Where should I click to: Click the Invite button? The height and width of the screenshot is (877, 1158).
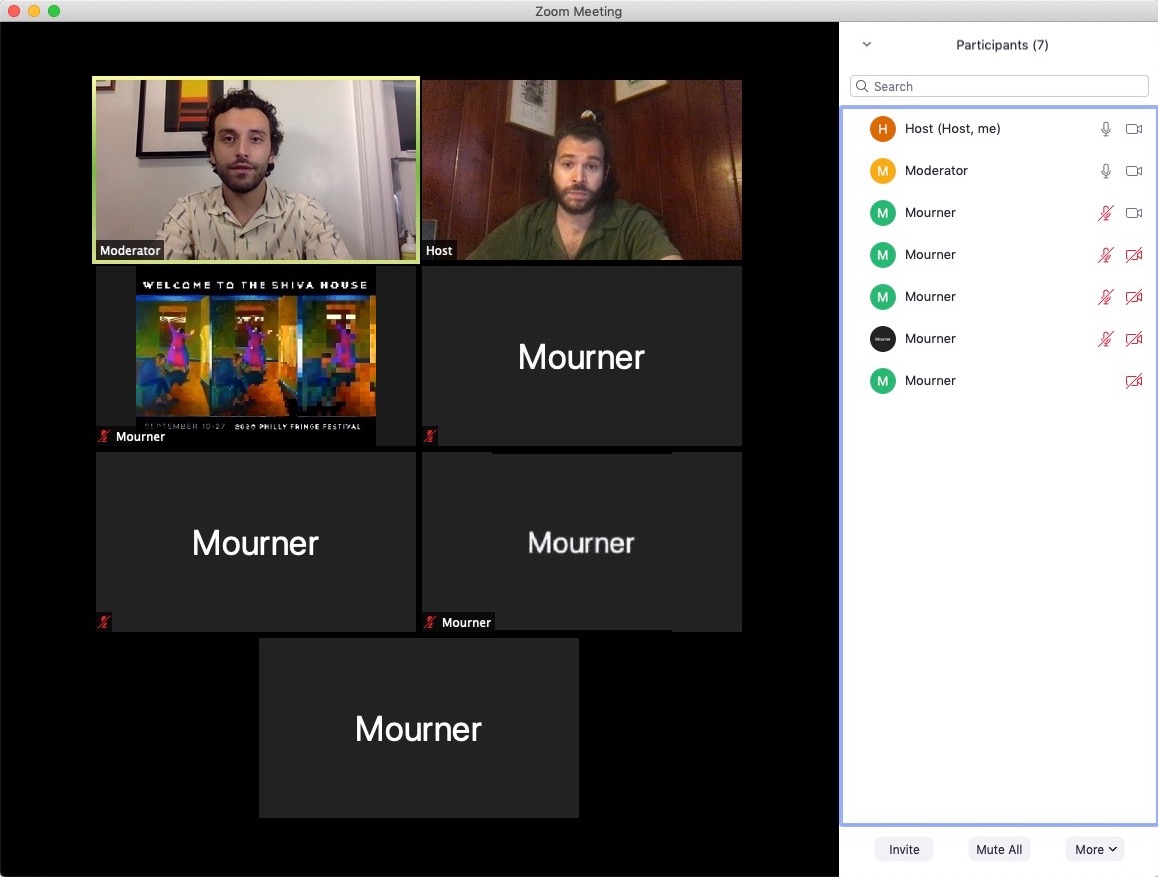904,850
